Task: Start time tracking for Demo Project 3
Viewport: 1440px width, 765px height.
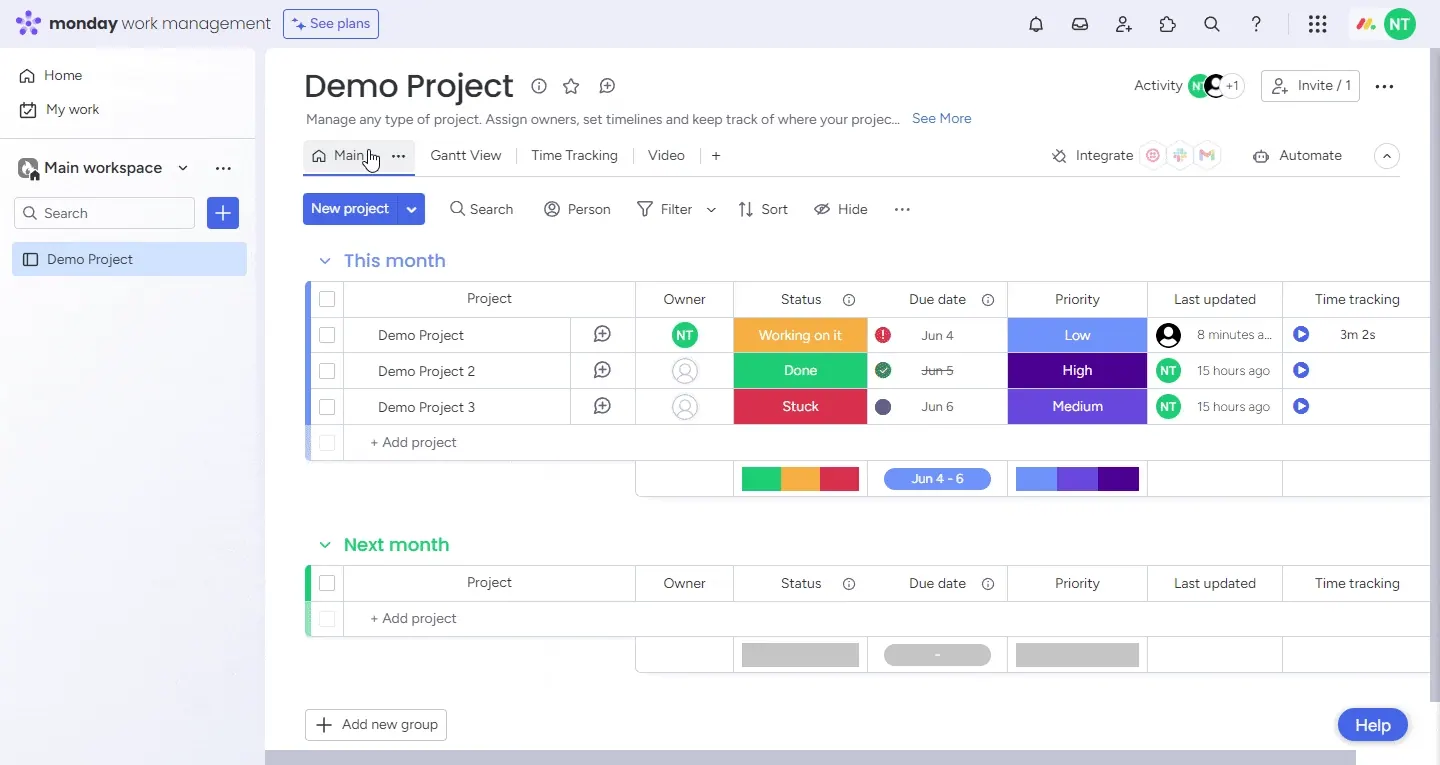Action: point(1301,406)
